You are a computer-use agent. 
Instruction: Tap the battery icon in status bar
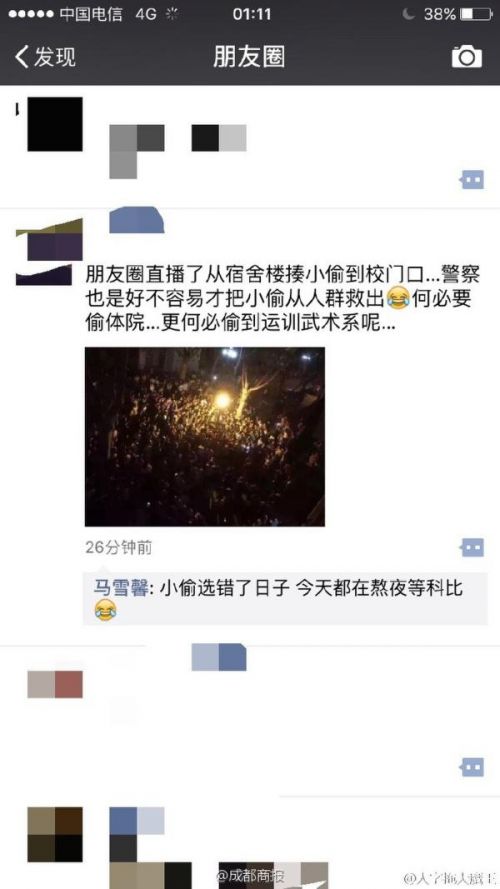click(475, 14)
